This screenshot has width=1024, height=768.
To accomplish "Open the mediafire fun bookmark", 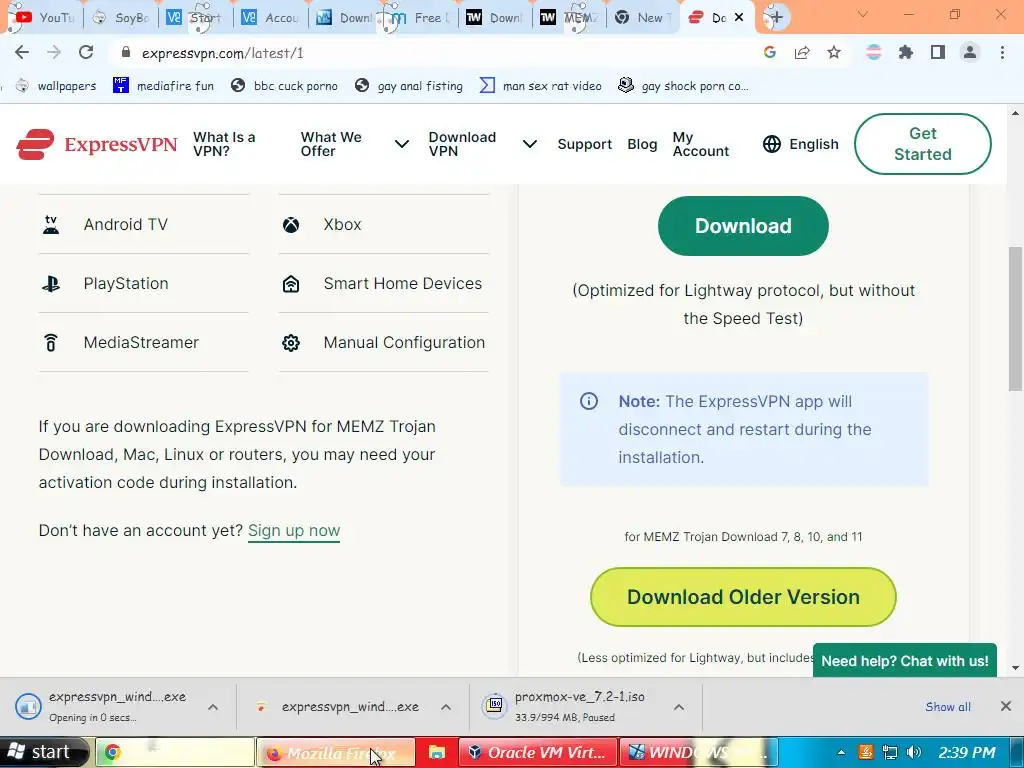I will [x=163, y=86].
